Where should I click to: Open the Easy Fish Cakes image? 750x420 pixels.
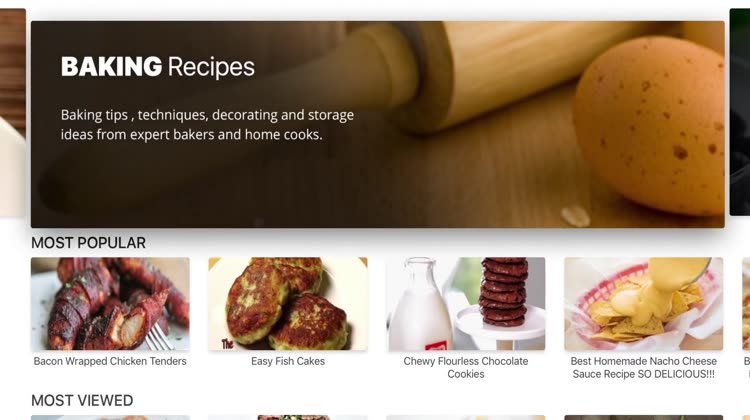288,304
